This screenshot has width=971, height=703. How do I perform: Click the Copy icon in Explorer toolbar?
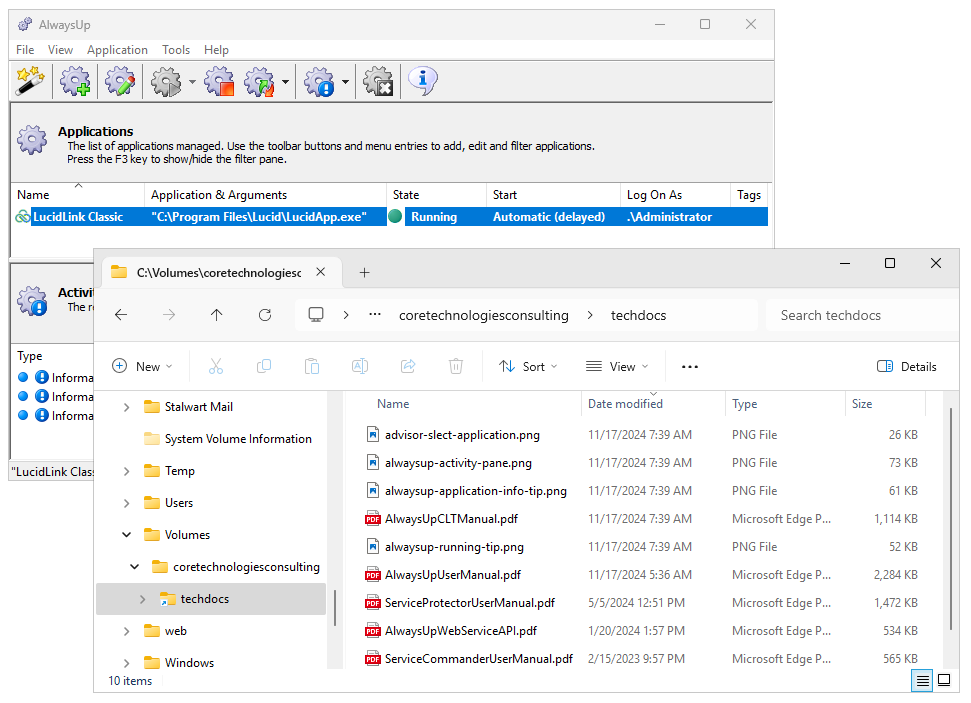tap(264, 367)
